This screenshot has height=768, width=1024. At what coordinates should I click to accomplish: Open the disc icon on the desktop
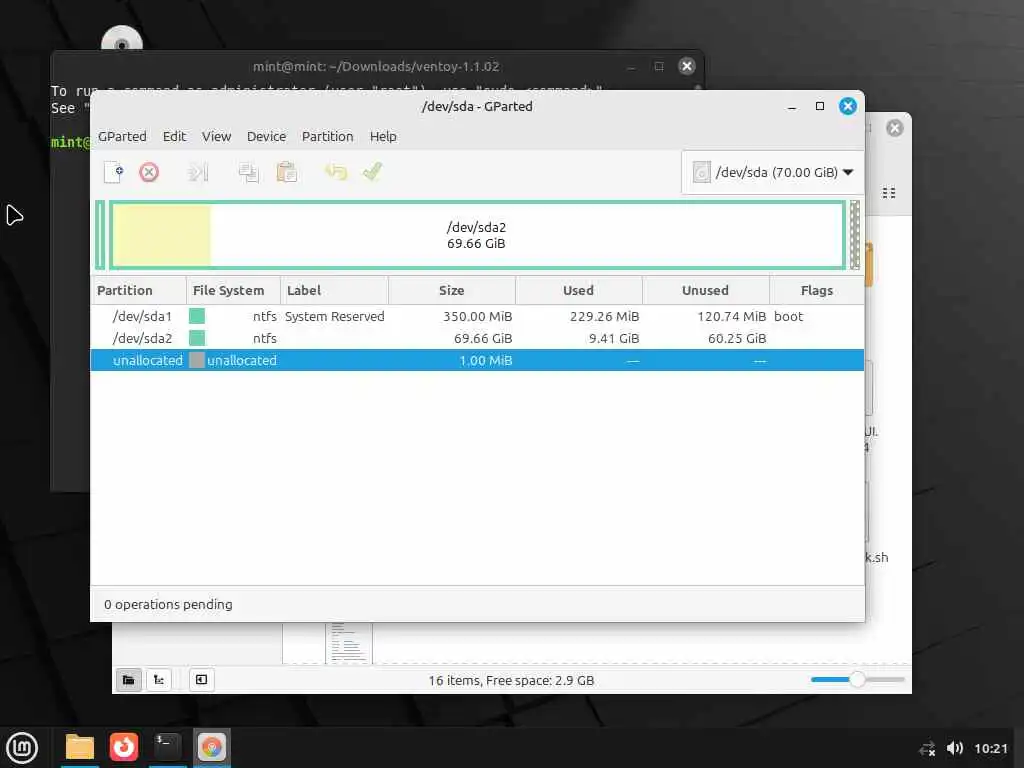(x=122, y=39)
